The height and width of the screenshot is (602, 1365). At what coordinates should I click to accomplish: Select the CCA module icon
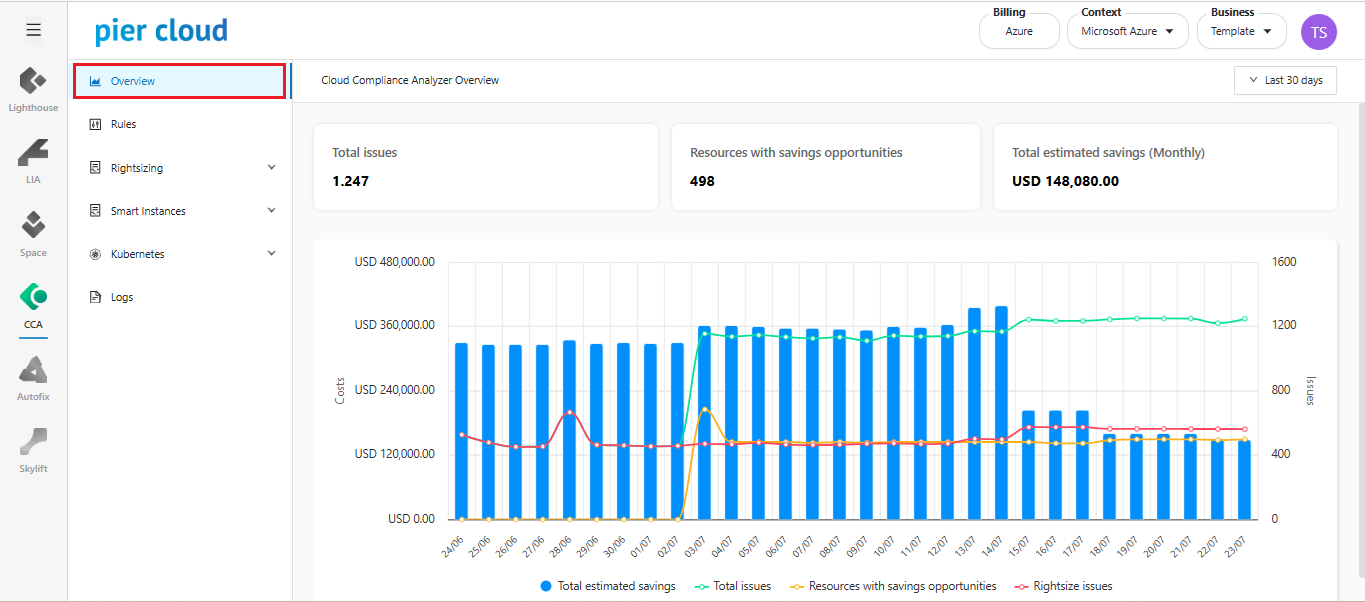pyautogui.click(x=33, y=298)
